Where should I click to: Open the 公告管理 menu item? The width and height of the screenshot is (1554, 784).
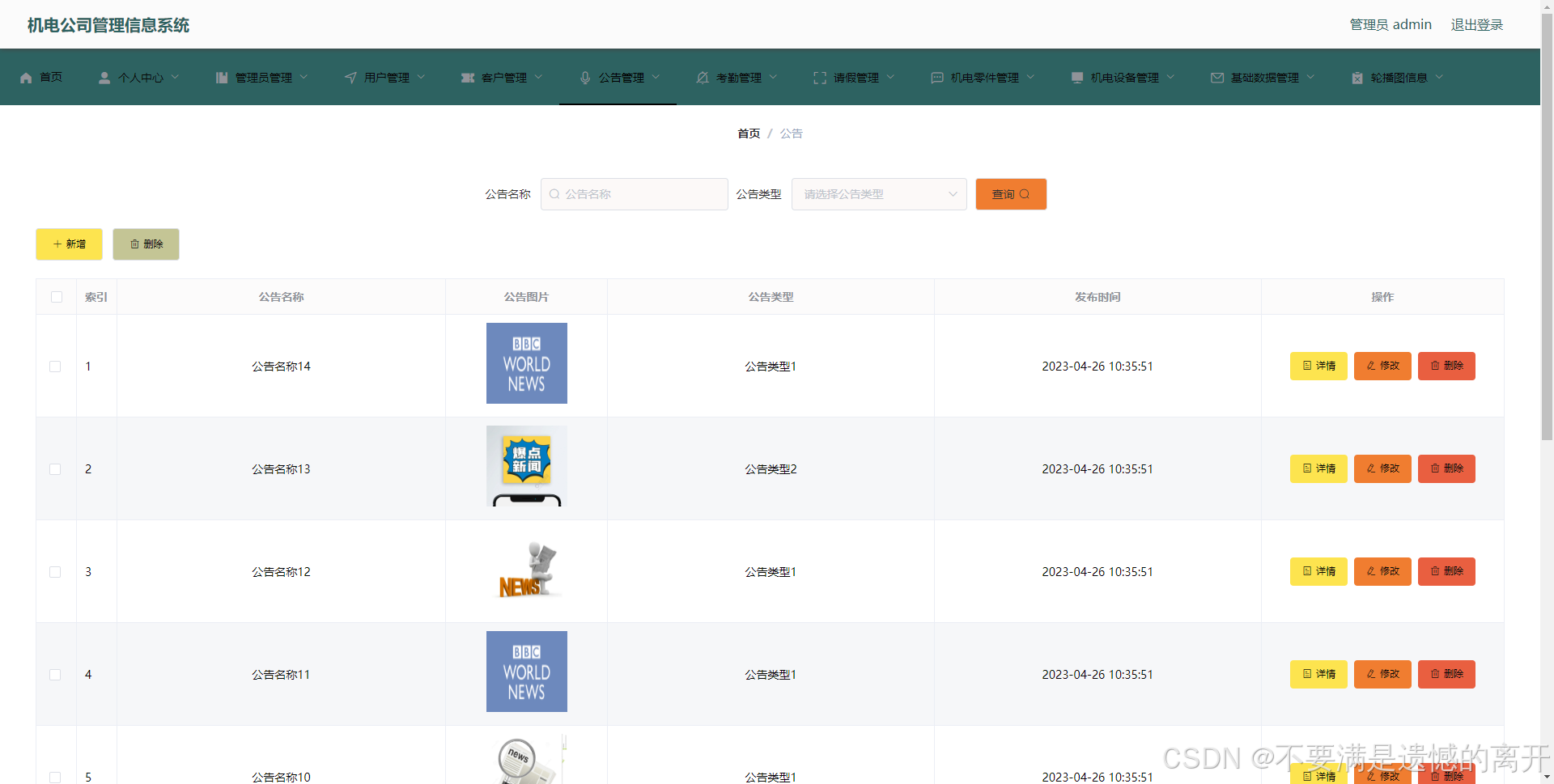click(x=618, y=78)
